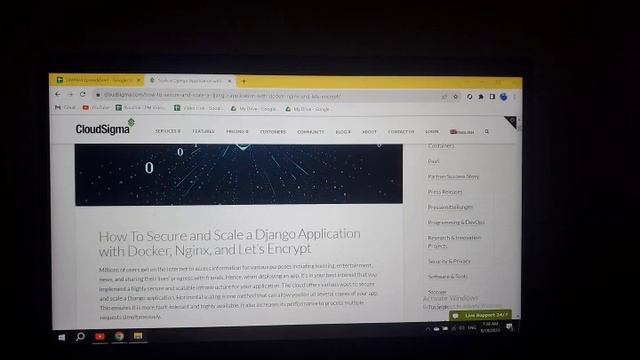The image size is (640, 360).
Task: Open the COMMUNITY menu item
Action: (311, 132)
